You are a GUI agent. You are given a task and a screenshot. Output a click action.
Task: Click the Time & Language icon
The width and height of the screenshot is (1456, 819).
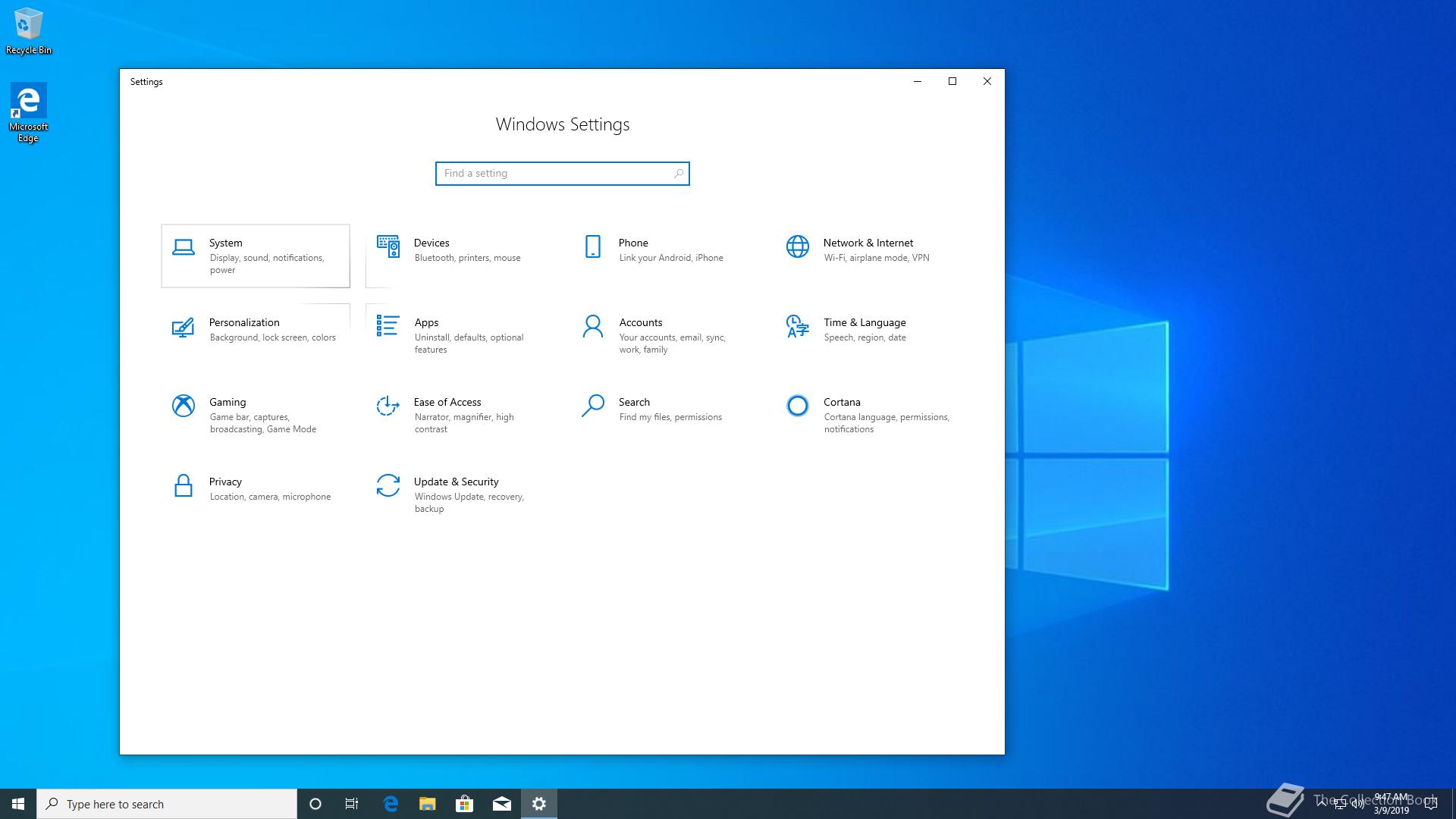797,326
